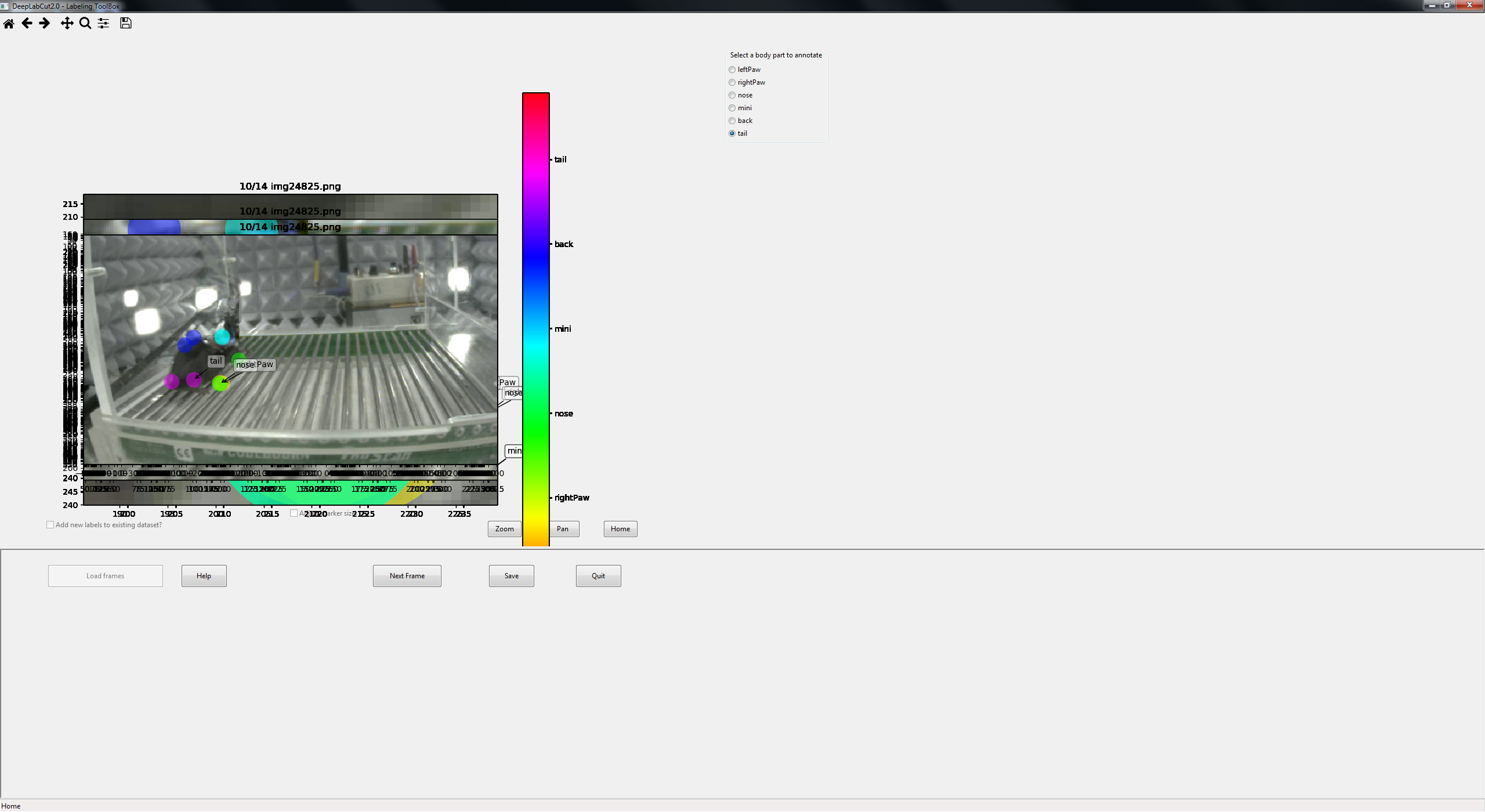Click the Home icon in the toolbar
Viewport: 1485px width, 812px height.
(9, 24)
